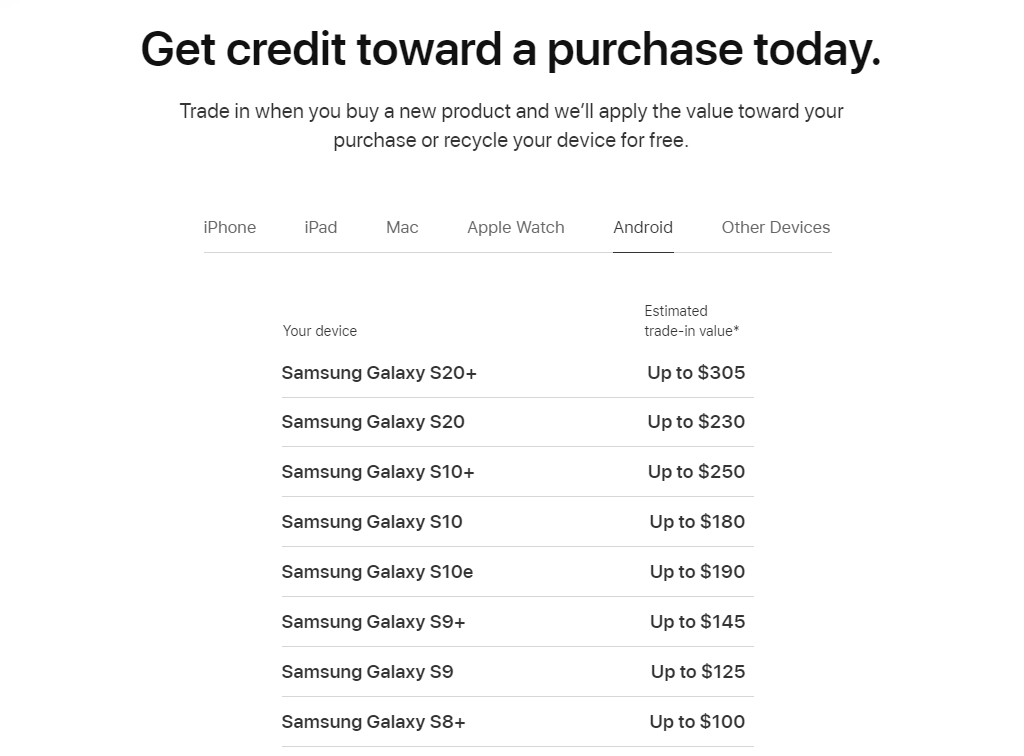
Task: Click the Samsung Galaxy S10+ device name
Action: click(x=378, y=471)
